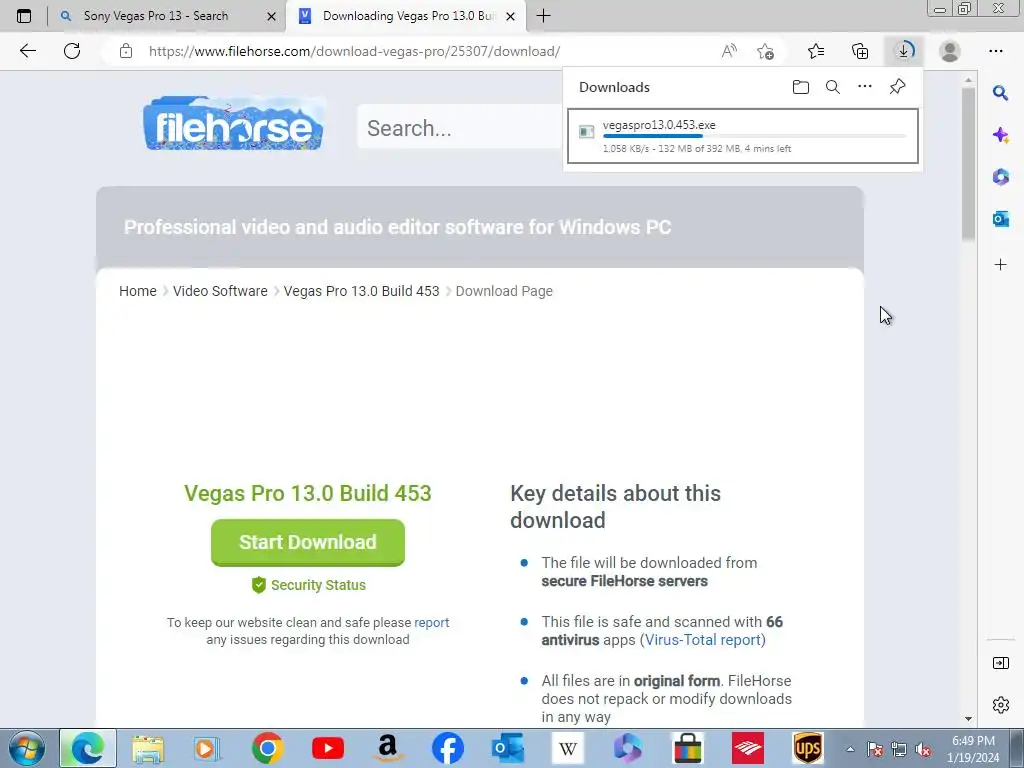1024x768 pixels.
Task: Open the Windows Start menu
Action: [x=27, y=748]
